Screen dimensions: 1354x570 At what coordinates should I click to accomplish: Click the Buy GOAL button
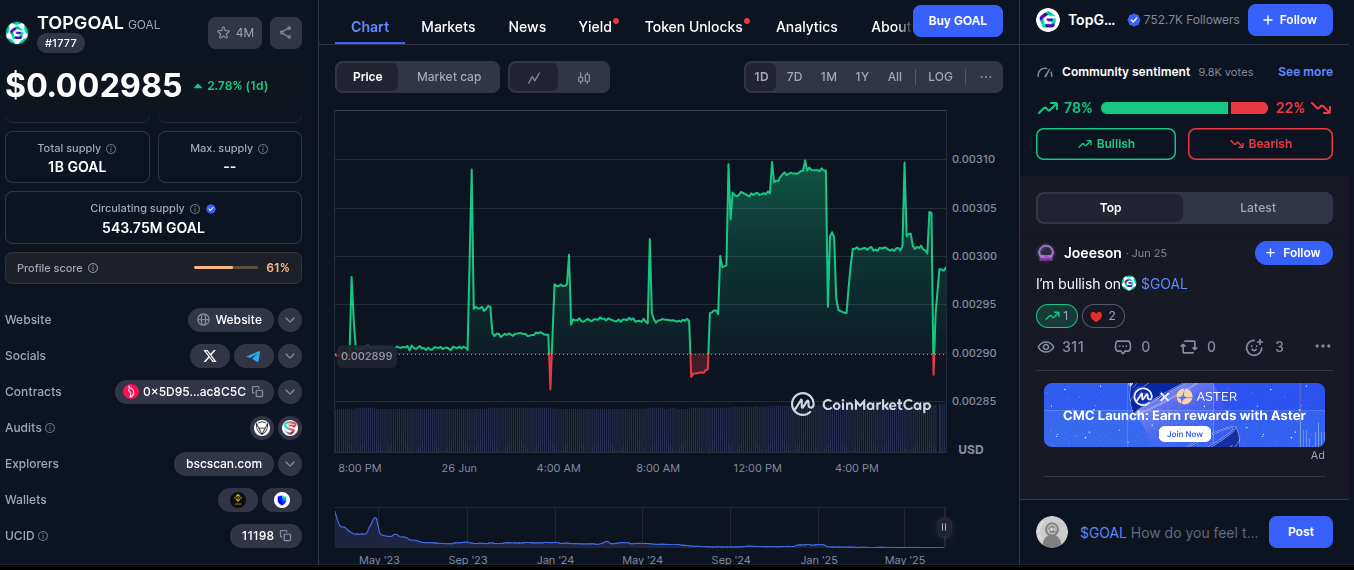click(958, 21)
